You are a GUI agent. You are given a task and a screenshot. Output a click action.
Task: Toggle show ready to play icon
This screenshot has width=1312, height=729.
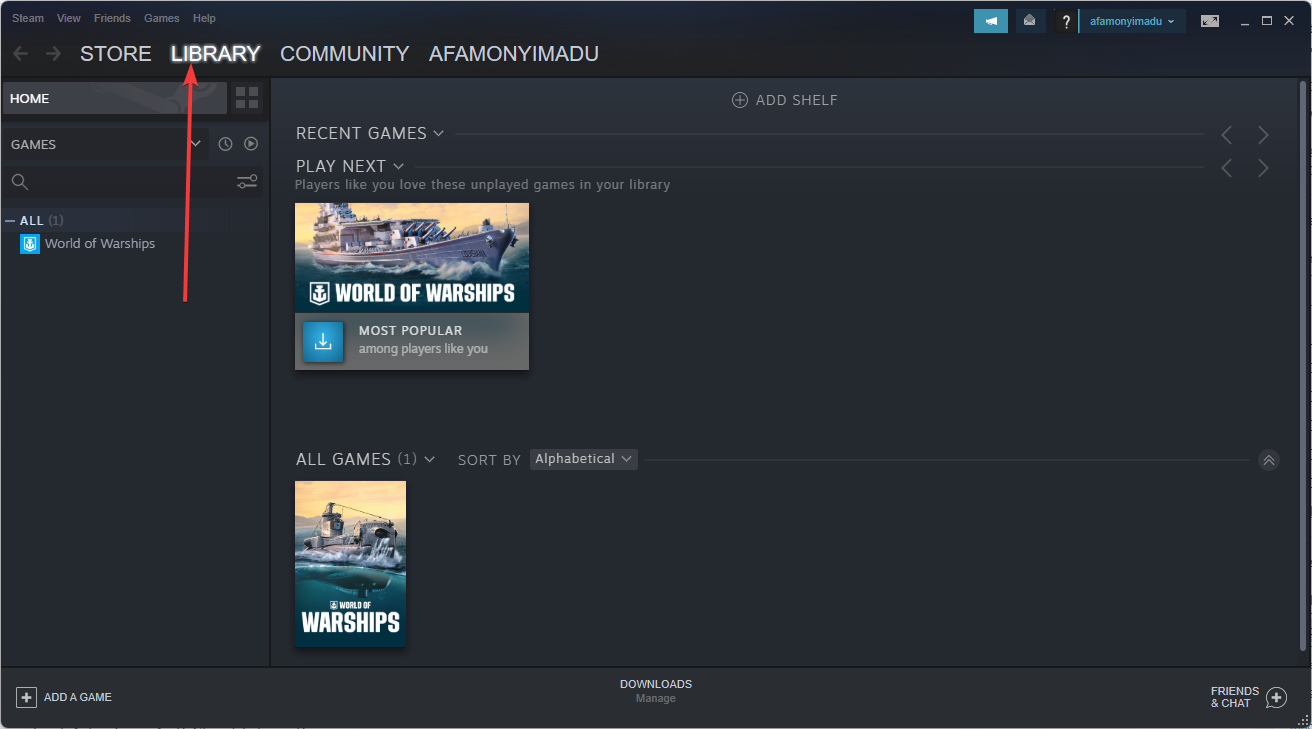[x=251, y=144]
